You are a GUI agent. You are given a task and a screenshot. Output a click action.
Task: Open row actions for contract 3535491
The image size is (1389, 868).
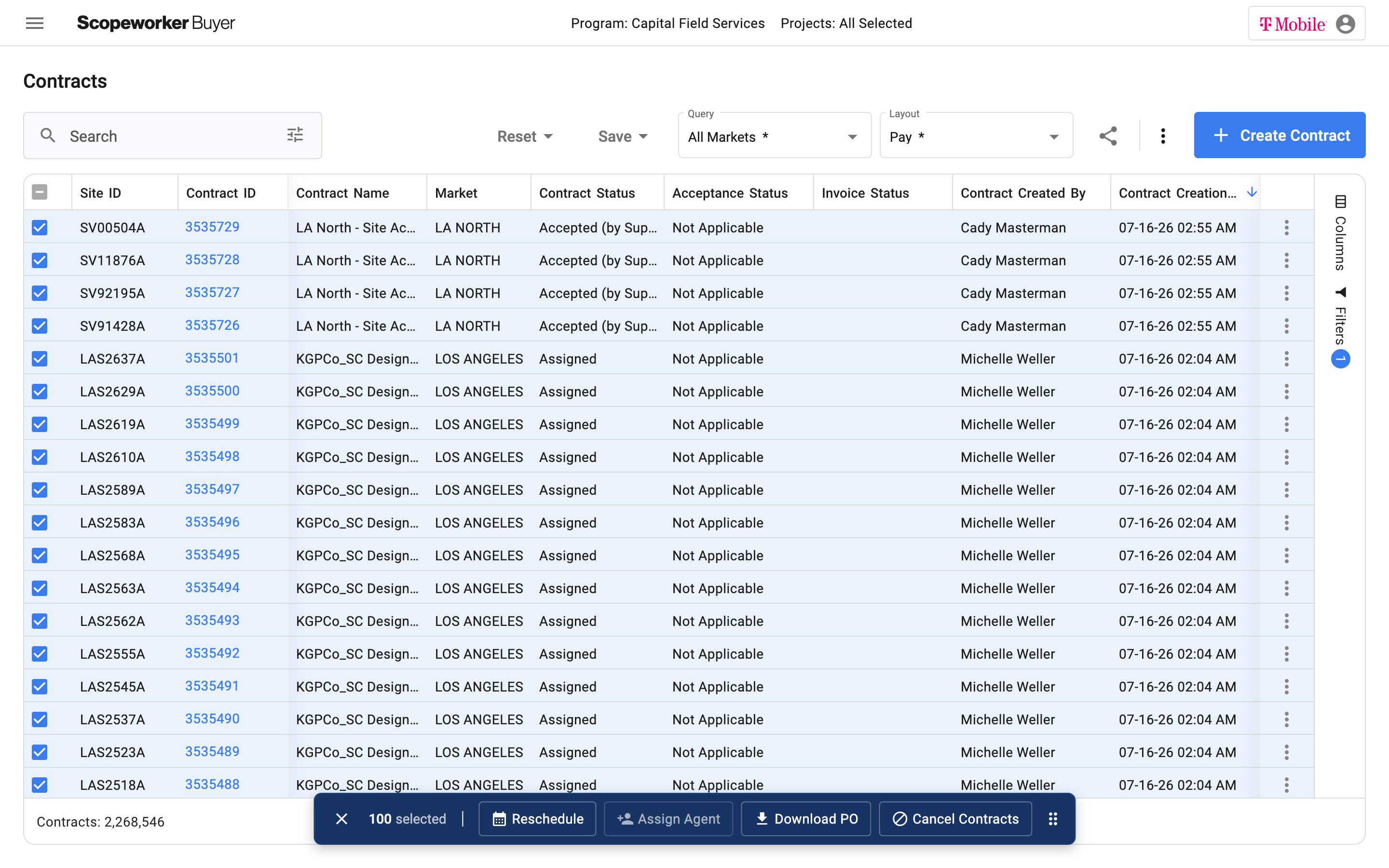point(1286,687)
